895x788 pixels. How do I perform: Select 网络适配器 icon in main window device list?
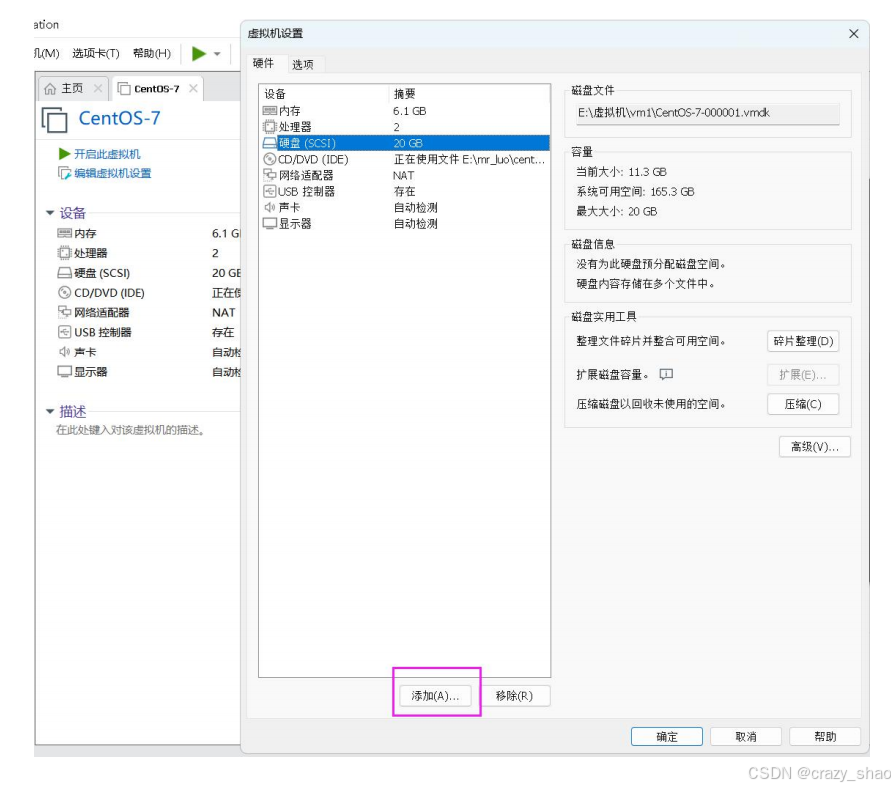(x=64, y=312)
